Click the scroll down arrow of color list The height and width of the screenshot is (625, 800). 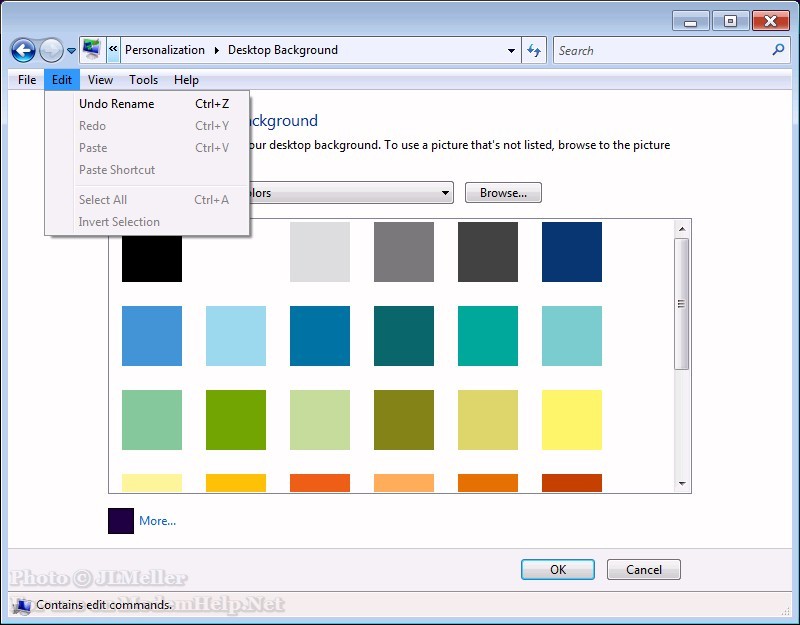click(682, 484)
